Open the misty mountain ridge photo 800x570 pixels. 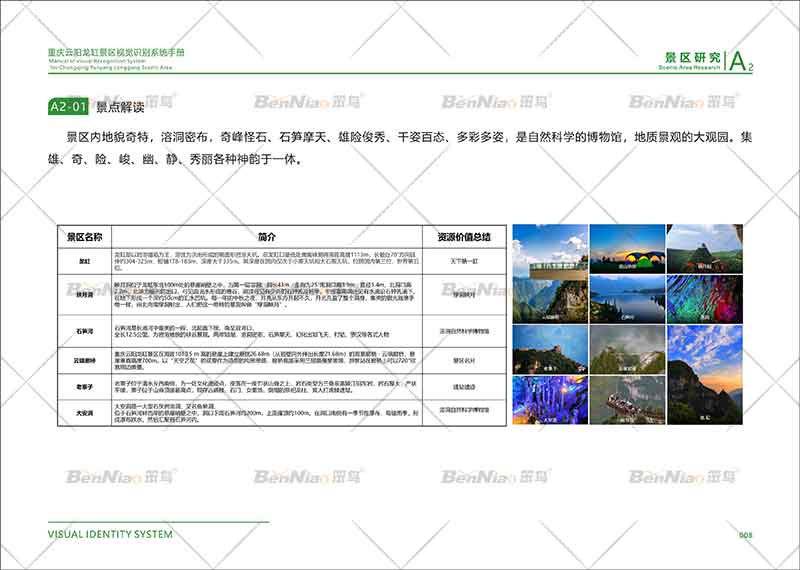pyautogui.click(x=628, y=350)
